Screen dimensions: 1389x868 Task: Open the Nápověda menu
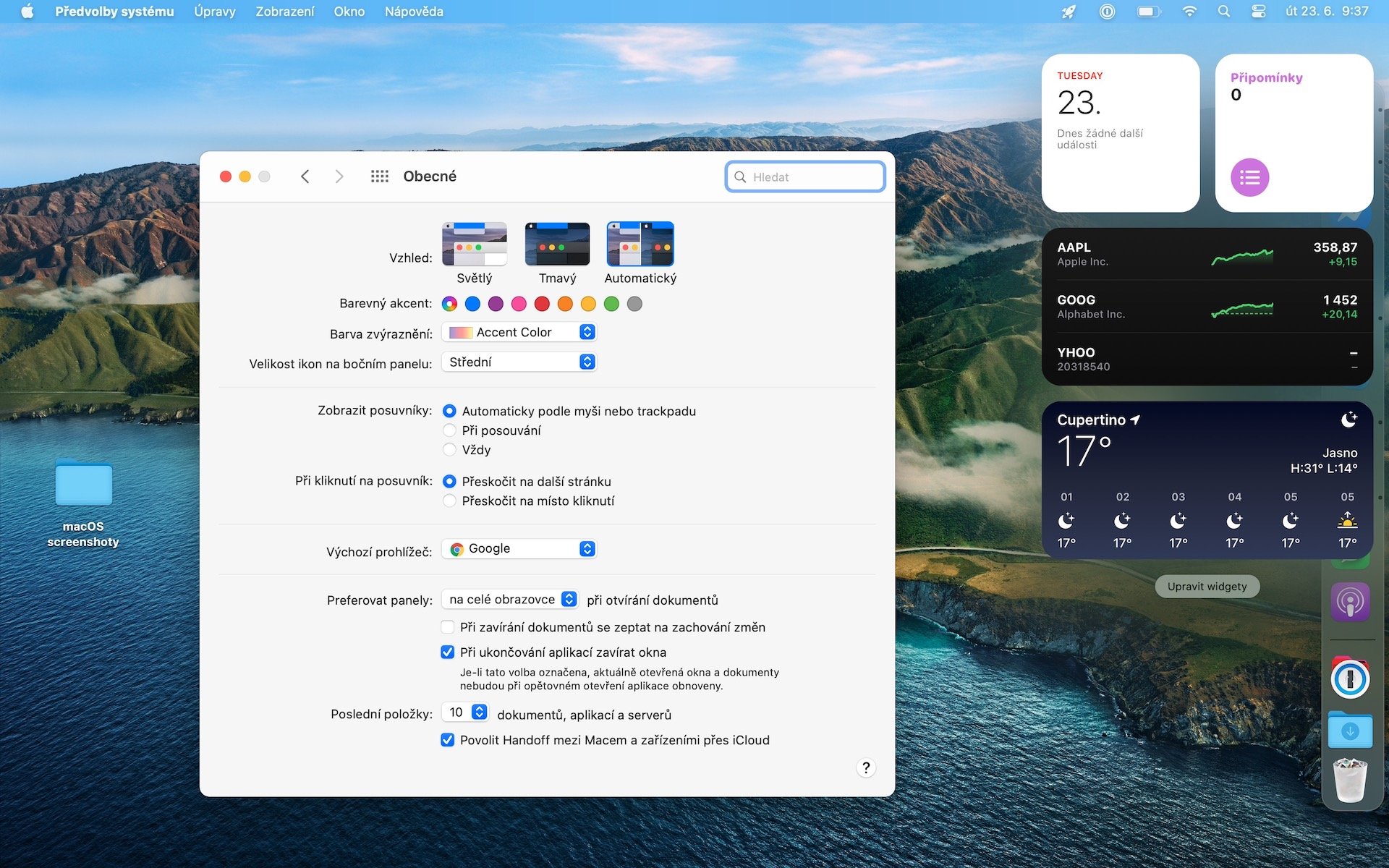414,12
